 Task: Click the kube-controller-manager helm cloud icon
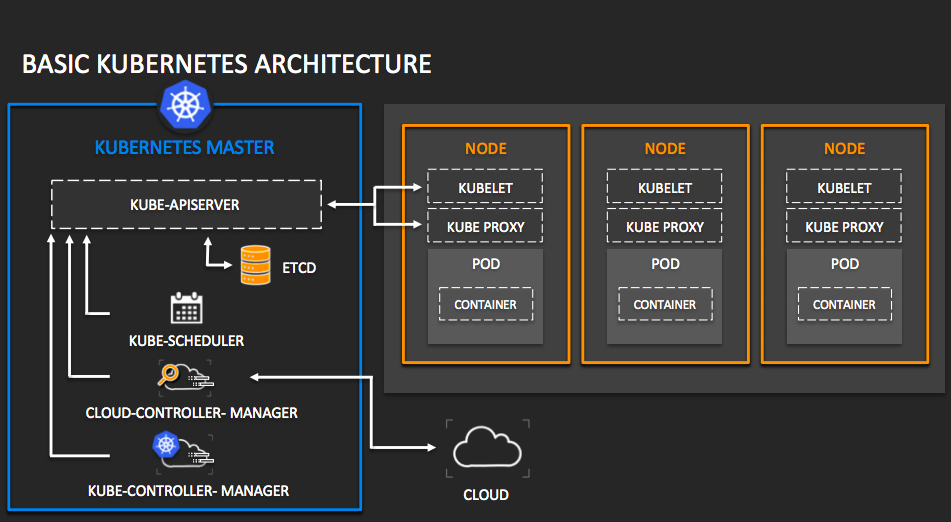click(x=183, y=452)
